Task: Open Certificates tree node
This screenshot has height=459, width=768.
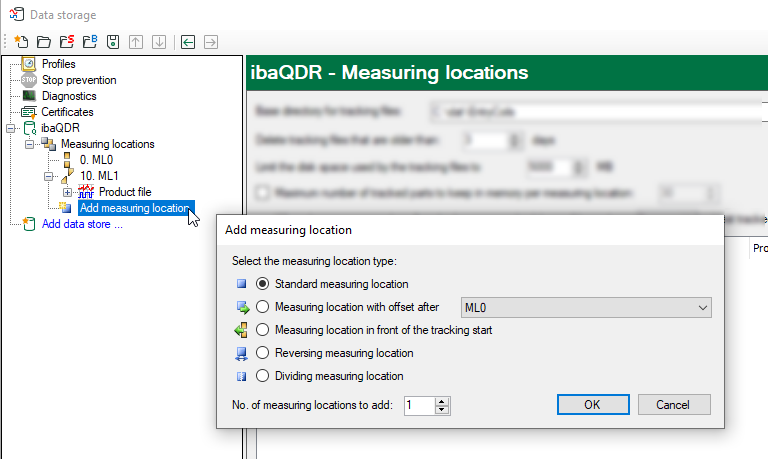Action: (67, 112)
